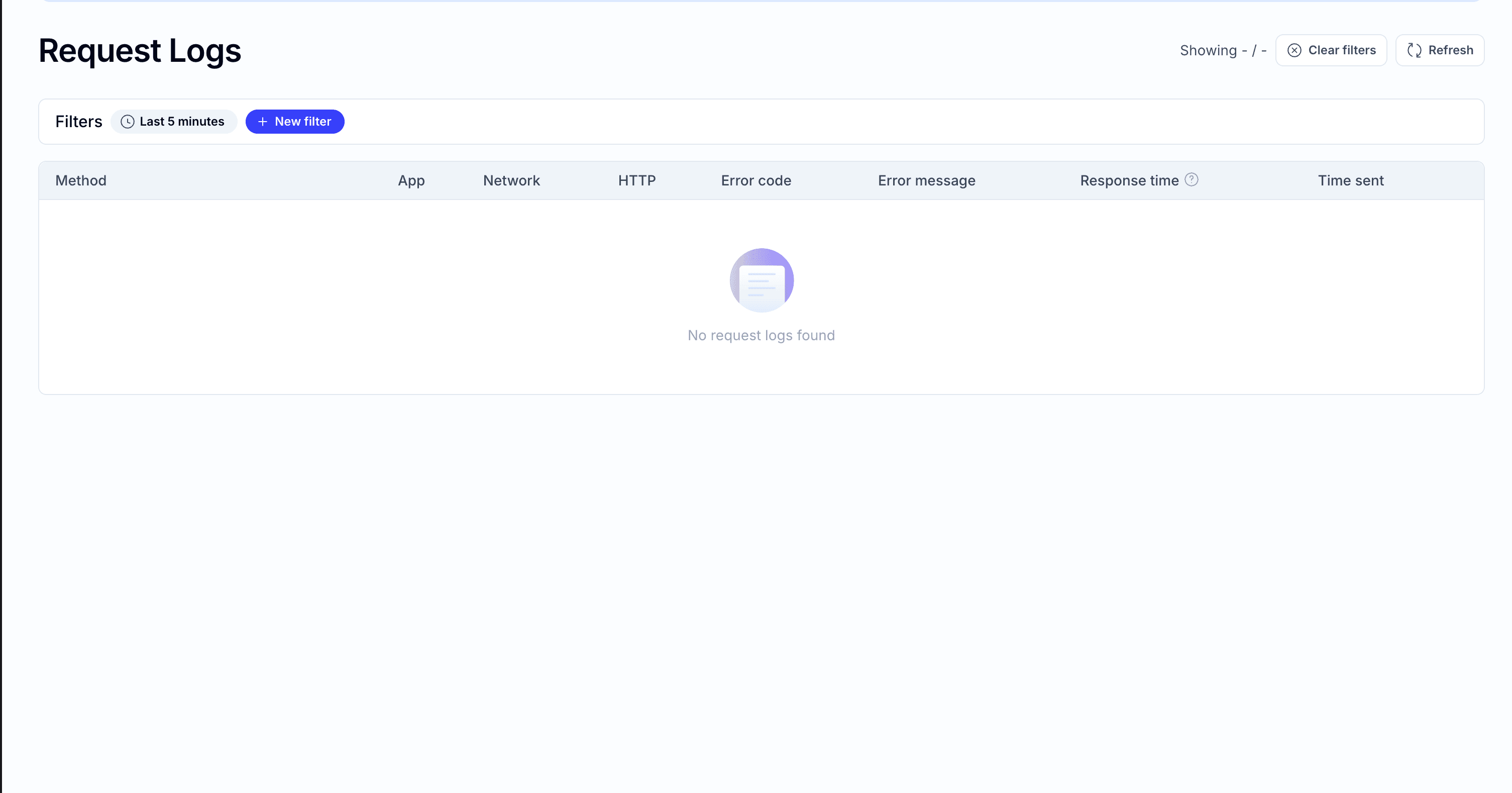Viewport: 1512px width, 793px height.
Task: Click the Response time help question icon
Action: (x=1191, y=180)
